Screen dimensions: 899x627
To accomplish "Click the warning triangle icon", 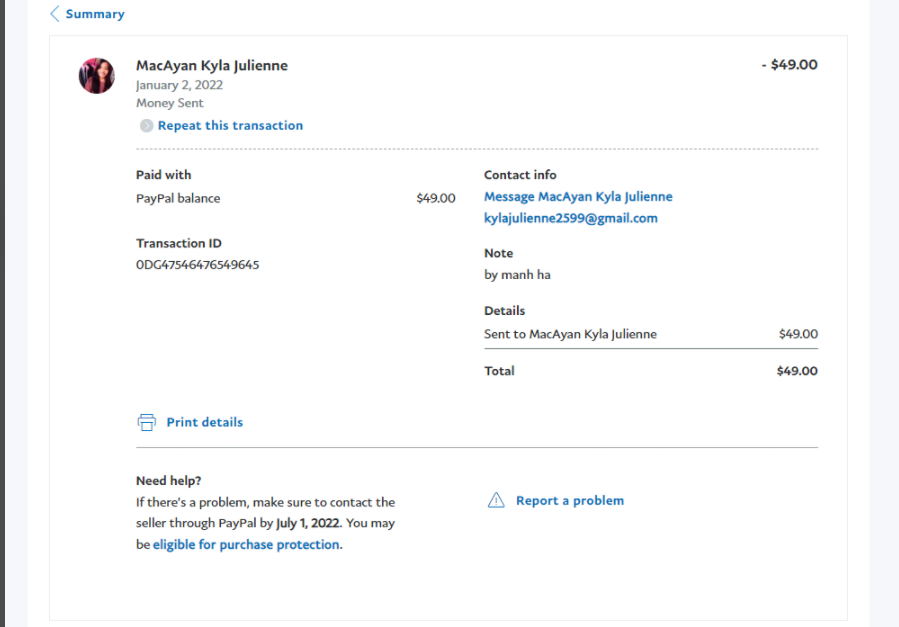I will [x=496, y=500].
